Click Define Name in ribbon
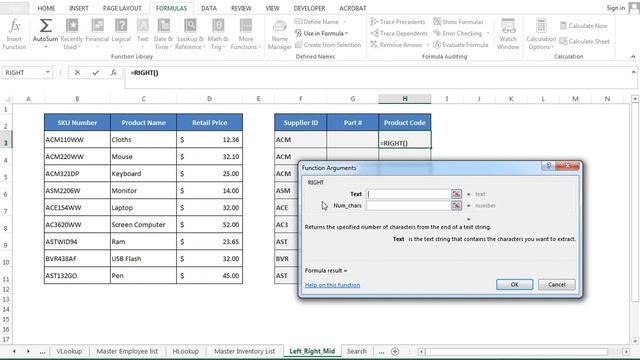Screen dimensions: 640x360 tap(321, 22)
